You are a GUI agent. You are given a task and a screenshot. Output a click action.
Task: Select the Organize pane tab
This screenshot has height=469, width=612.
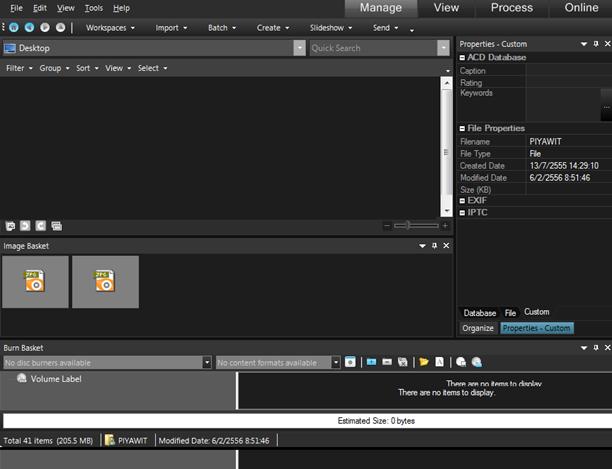[478, 329]
